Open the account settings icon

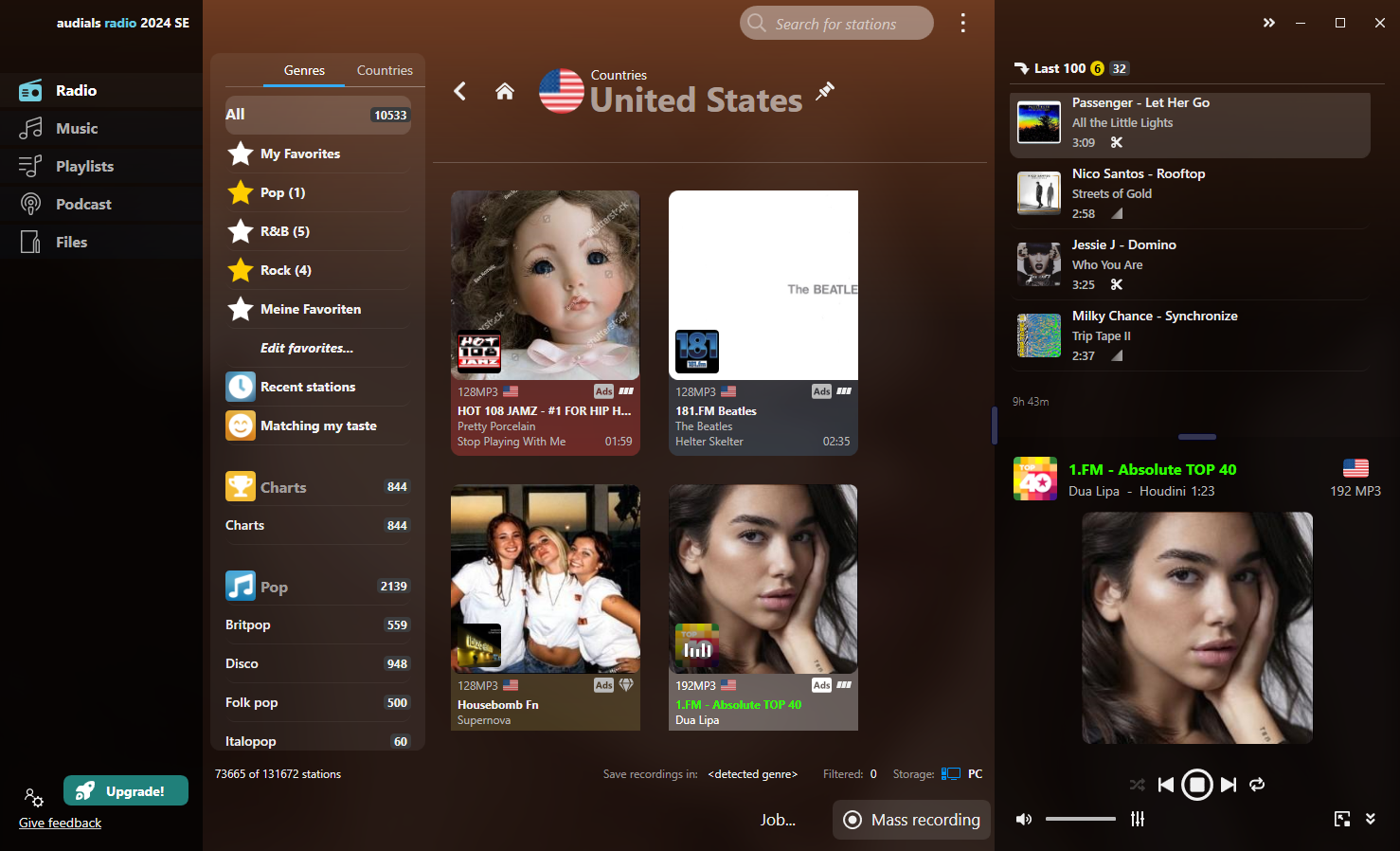(x=34, y=797)
